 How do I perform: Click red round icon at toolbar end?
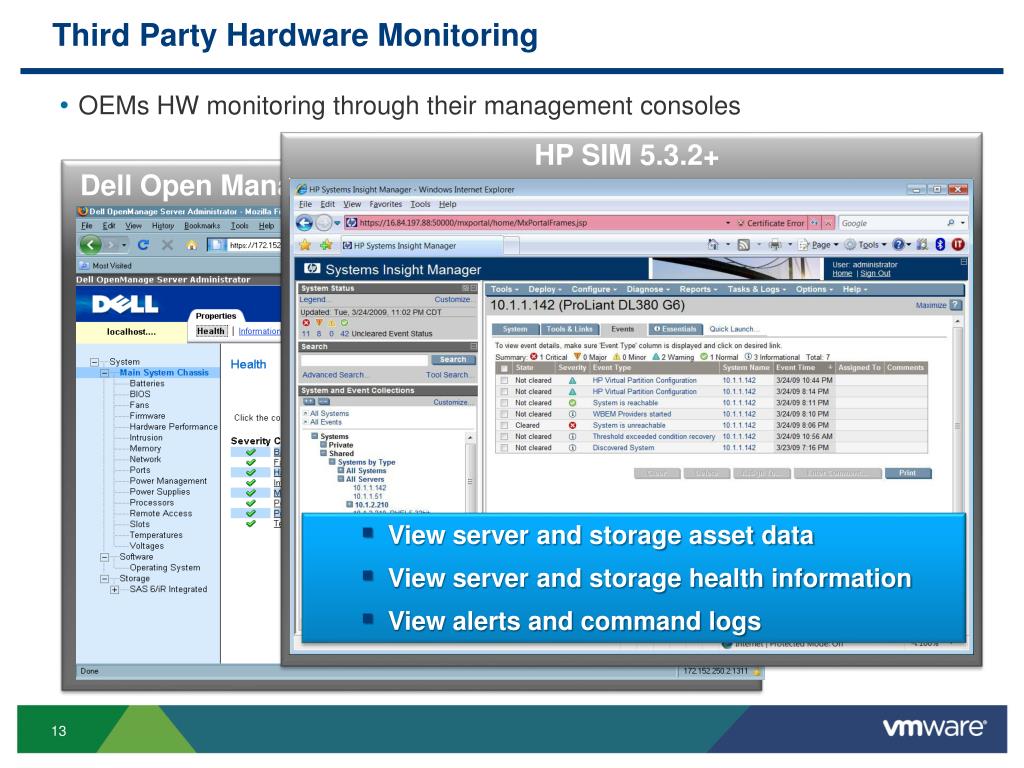958,244
